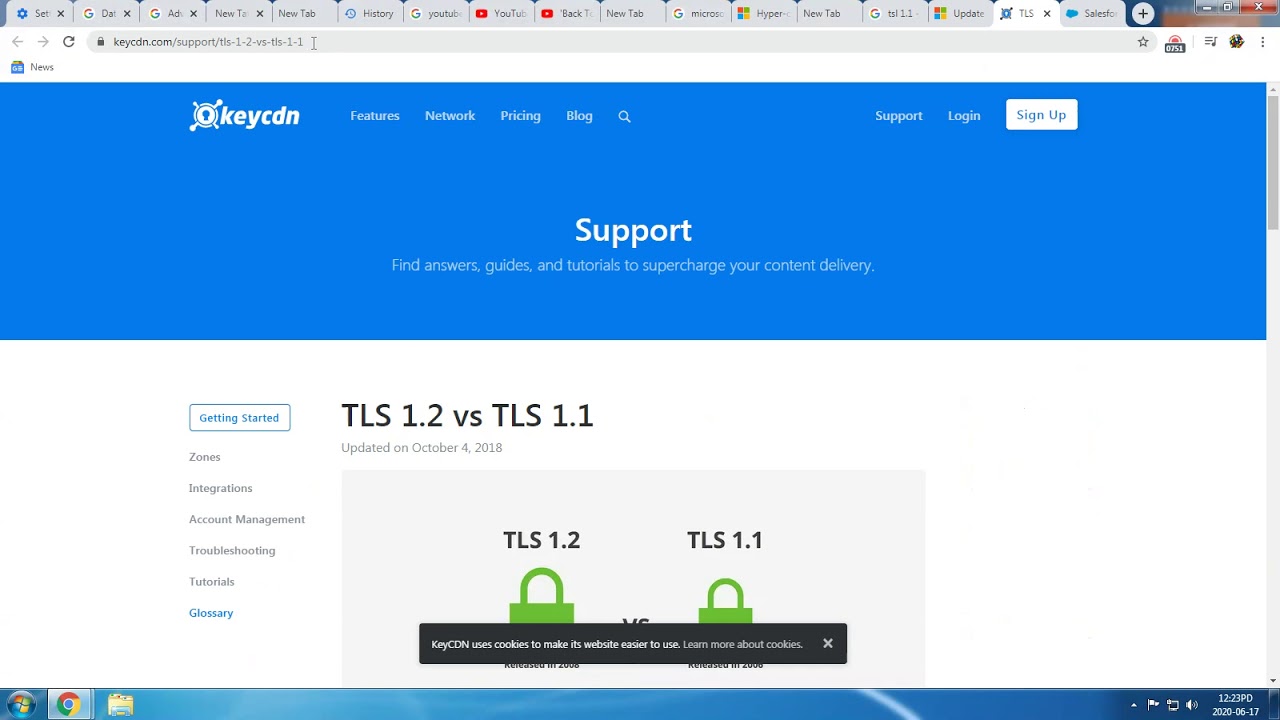View site lock icon information

(x=100, y=41)
